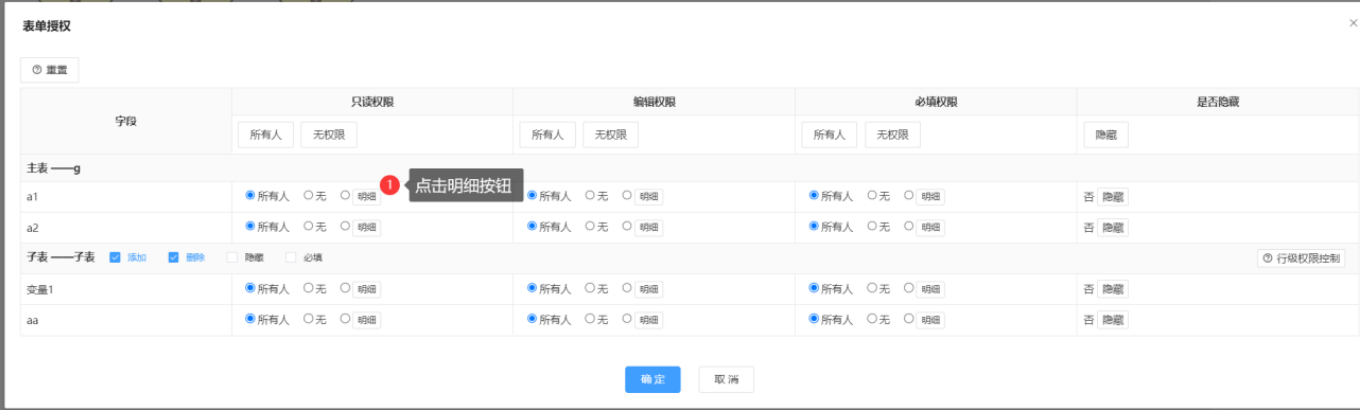Select 所有人 radio for aa 必填权限
The width and height of the screenshot is (1369, 410).
814,319
